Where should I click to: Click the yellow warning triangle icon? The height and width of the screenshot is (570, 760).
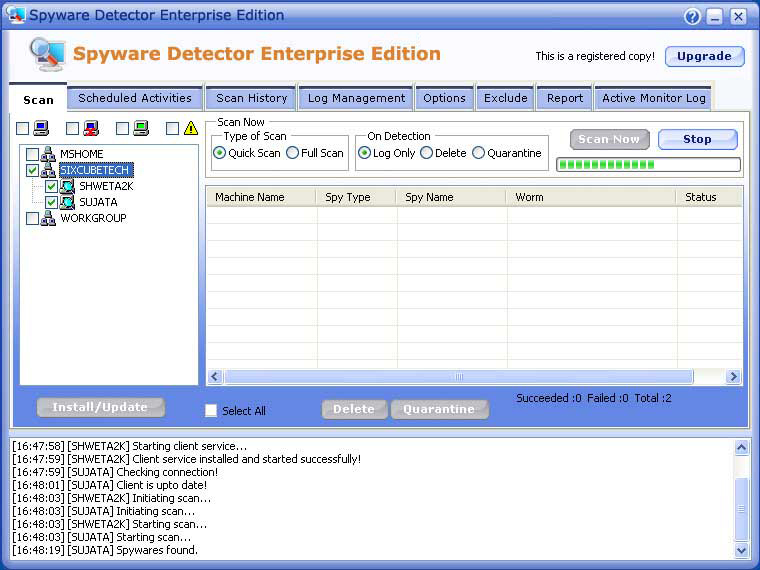tap(191, 128)
